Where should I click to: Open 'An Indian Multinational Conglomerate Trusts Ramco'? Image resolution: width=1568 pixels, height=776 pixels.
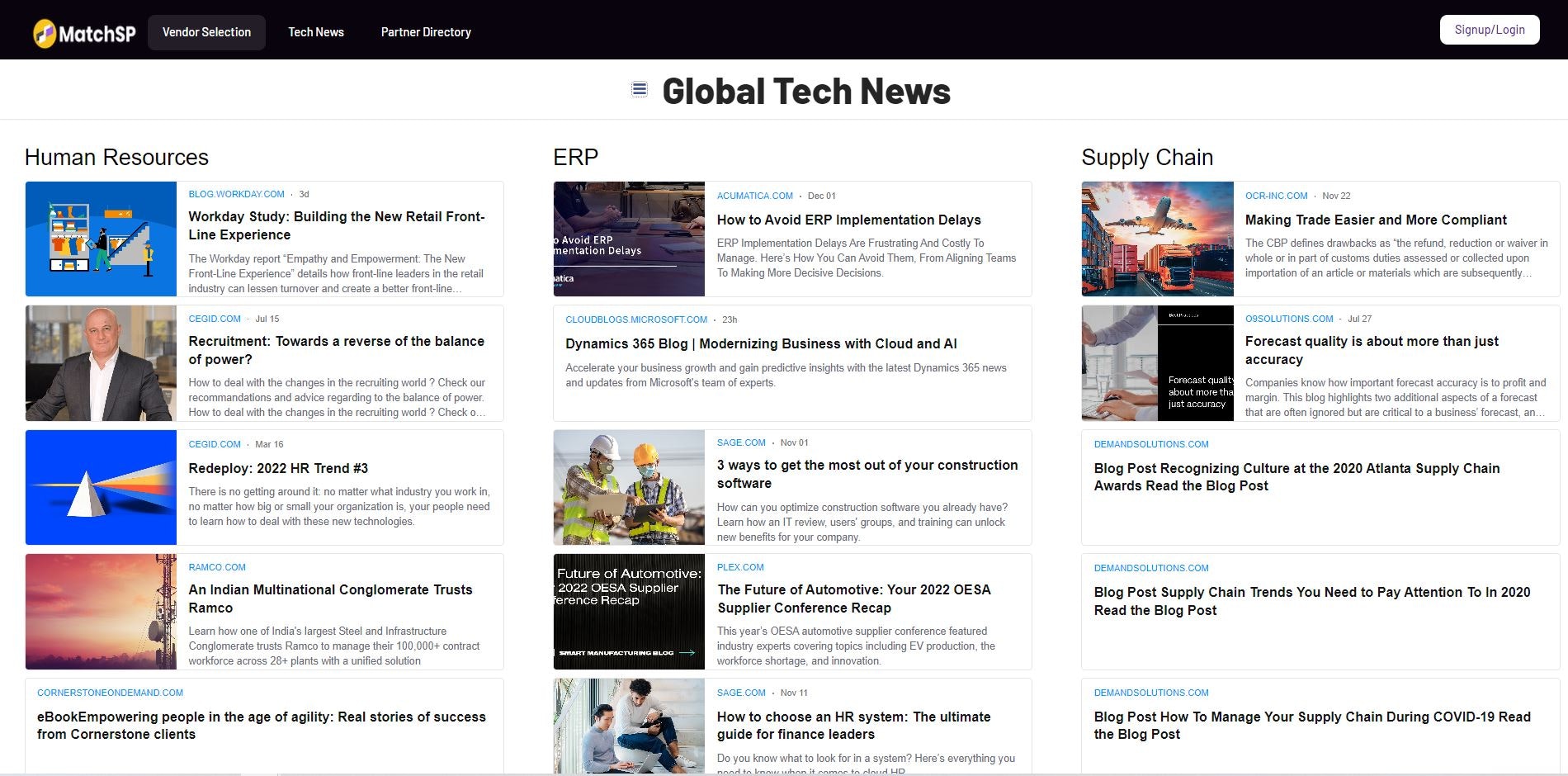pyautogui.click(x=330, y=599)
